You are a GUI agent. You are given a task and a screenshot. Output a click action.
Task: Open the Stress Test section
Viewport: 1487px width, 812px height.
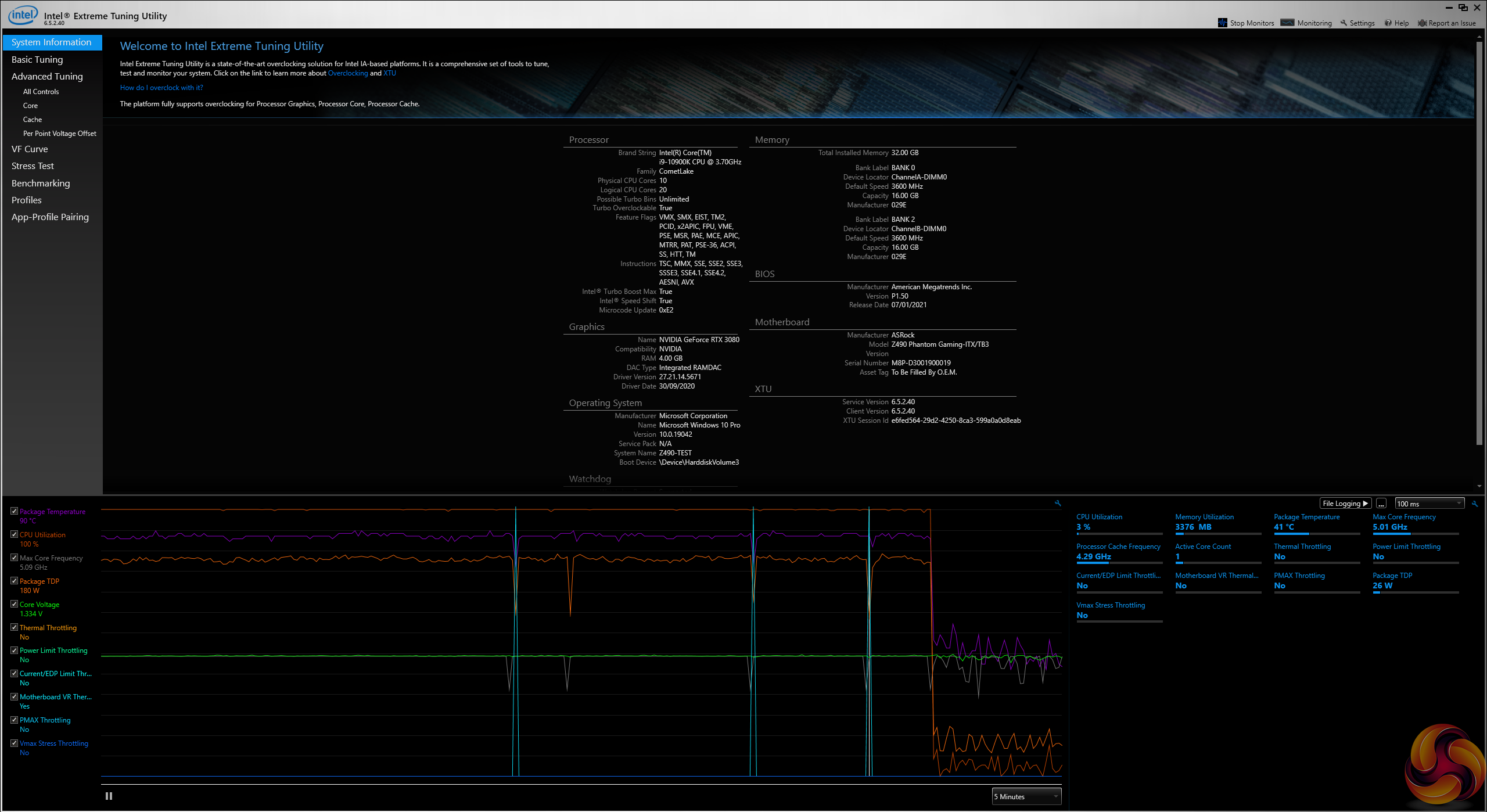[x=33, y=166]
